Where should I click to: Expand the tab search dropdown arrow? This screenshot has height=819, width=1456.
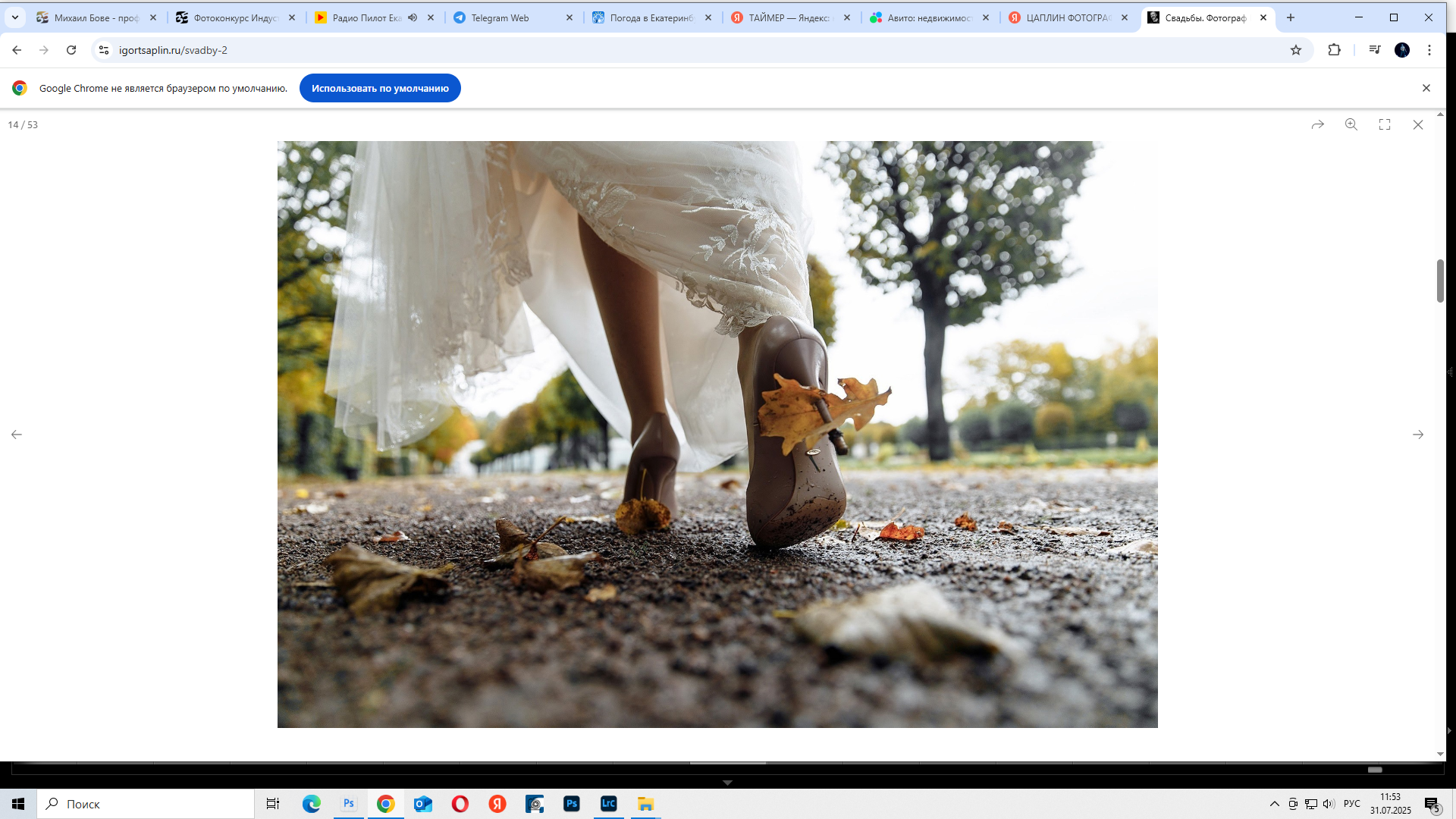[x=14, y=17]
